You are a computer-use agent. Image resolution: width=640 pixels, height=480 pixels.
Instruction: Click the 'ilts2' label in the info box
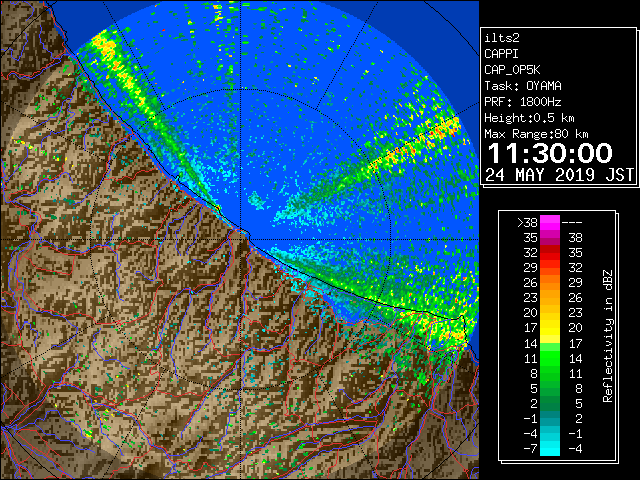[x=502, y=38]
